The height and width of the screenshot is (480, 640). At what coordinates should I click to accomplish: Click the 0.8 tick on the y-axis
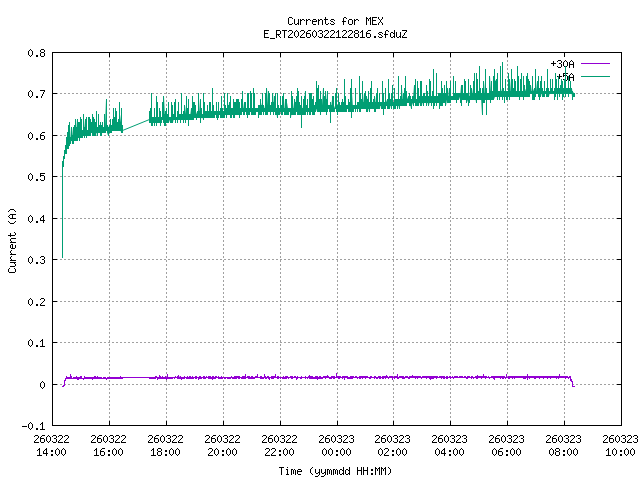pyautogui.click(x=35, y=52)
